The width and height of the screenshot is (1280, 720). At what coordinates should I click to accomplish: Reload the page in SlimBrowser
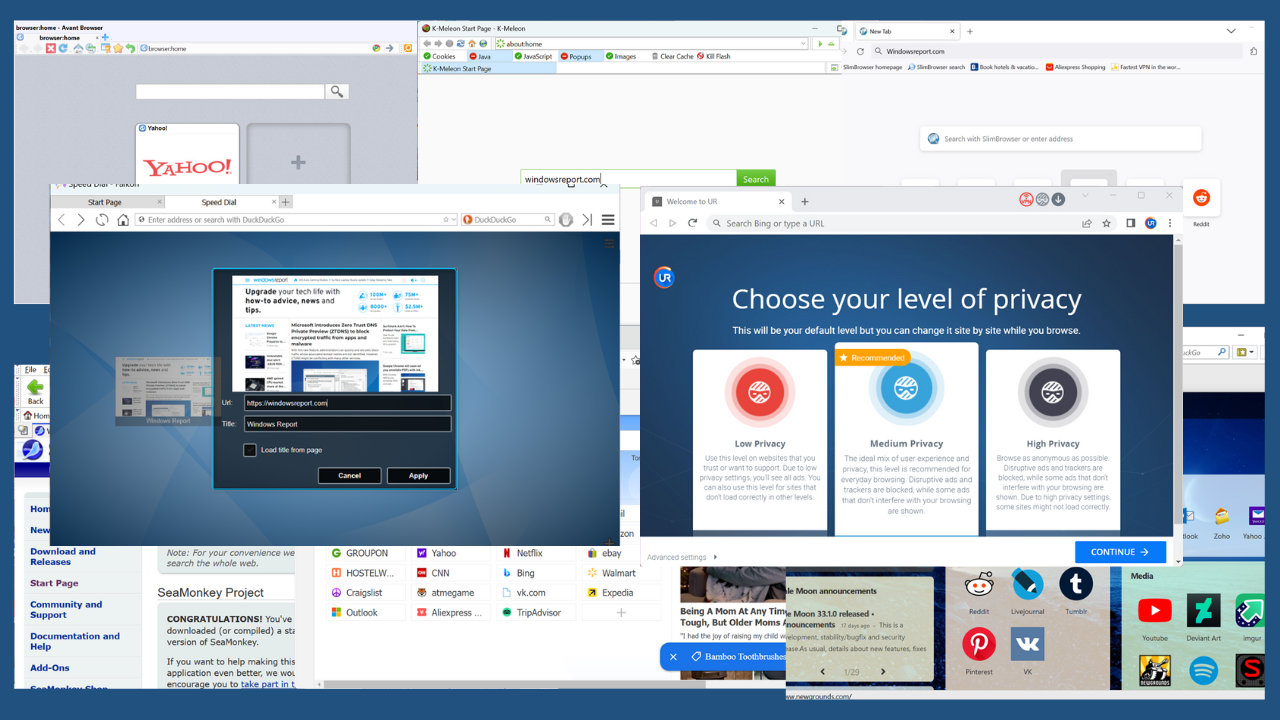point(860,51)
